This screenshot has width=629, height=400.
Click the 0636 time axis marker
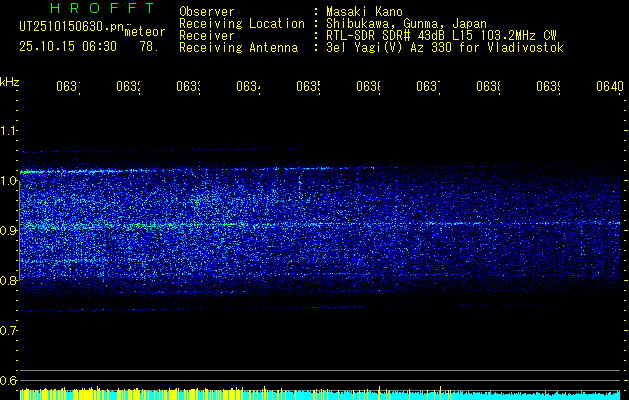click(x=369, y=86)
